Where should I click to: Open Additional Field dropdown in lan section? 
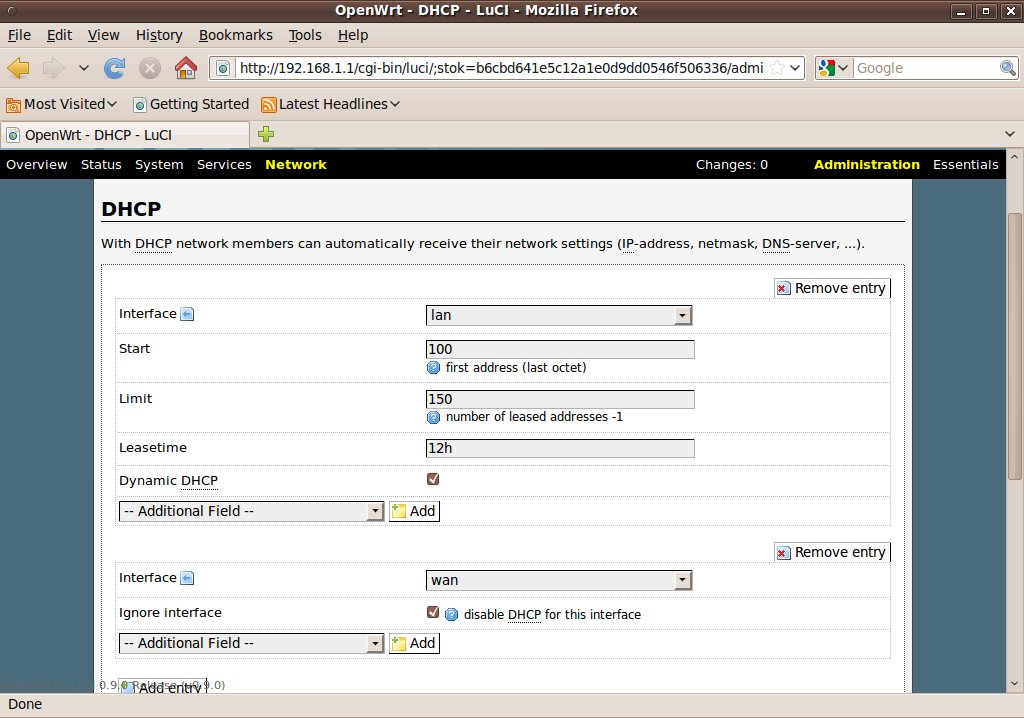pos(251,511)
